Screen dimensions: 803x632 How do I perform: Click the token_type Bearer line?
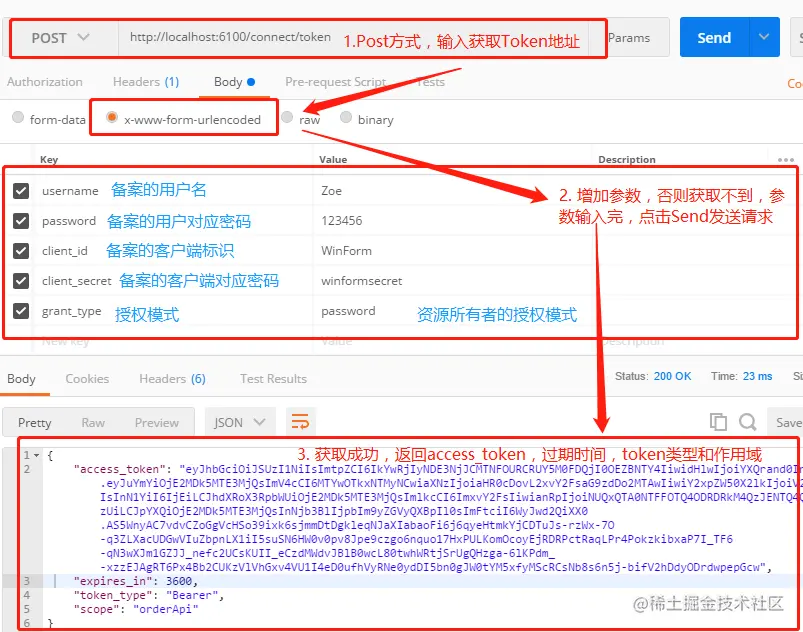[149, 595]
